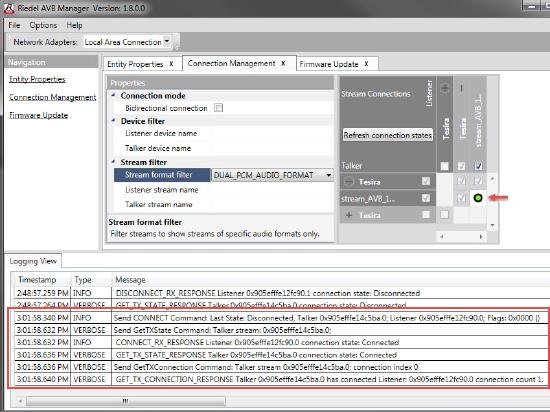Open Firmware Update navigation link
550x412 pixels.
click(39, 115)
